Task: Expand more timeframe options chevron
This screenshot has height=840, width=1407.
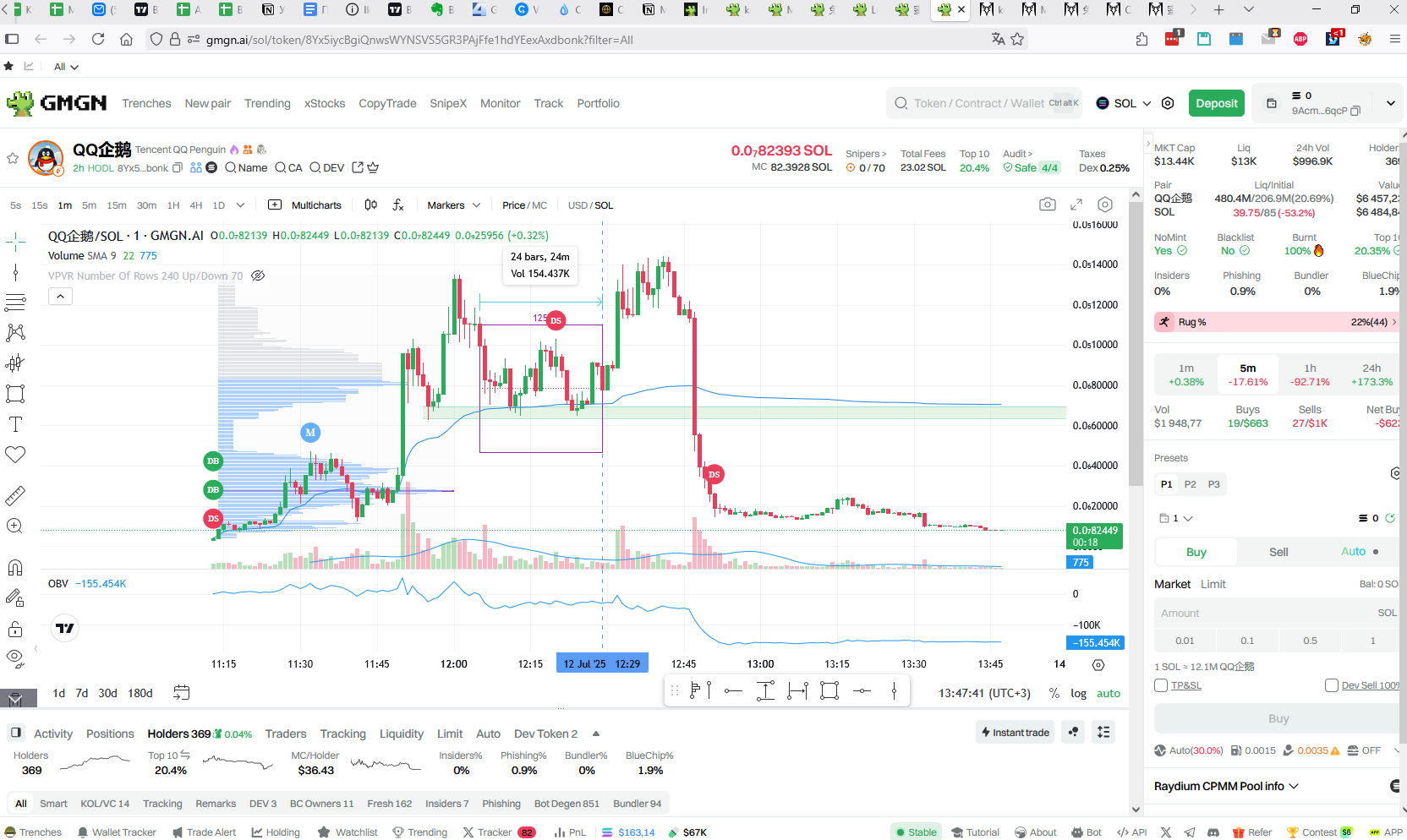Action: click(240, 205)
